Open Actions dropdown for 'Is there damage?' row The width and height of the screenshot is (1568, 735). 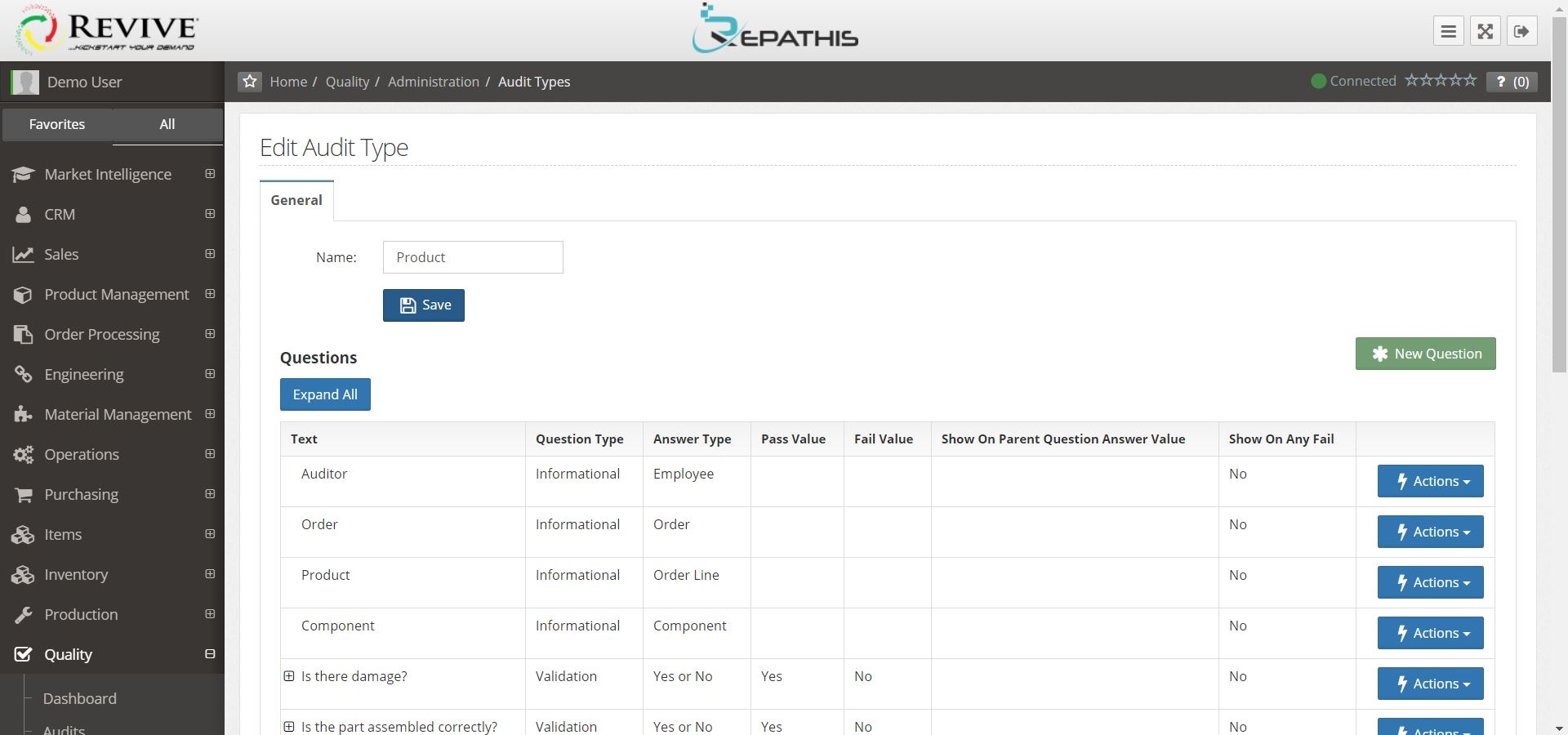[x=1430, y=684]
